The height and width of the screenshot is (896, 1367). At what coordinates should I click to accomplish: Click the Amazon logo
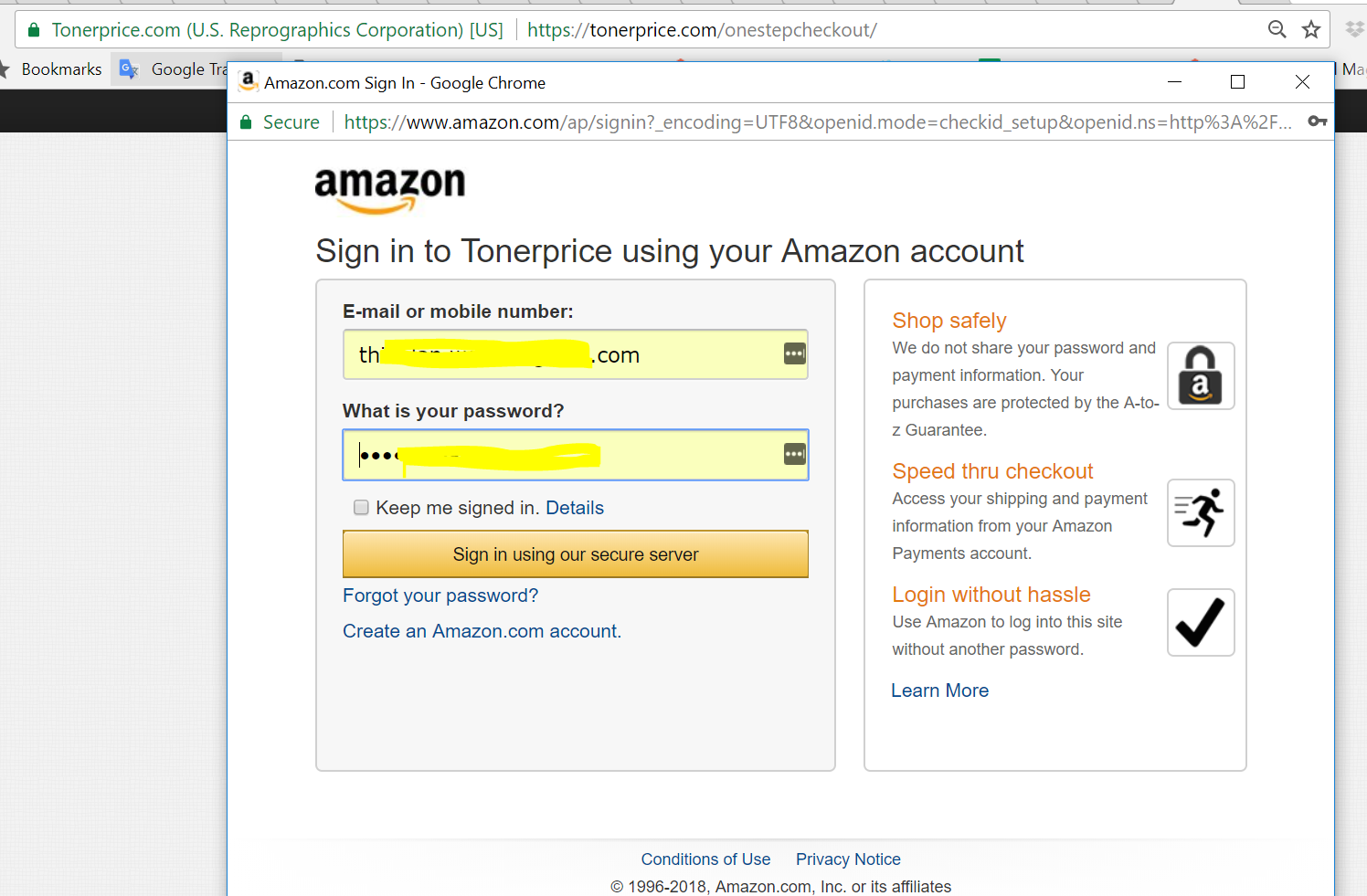pyautogui.click(x=390, y=189)
